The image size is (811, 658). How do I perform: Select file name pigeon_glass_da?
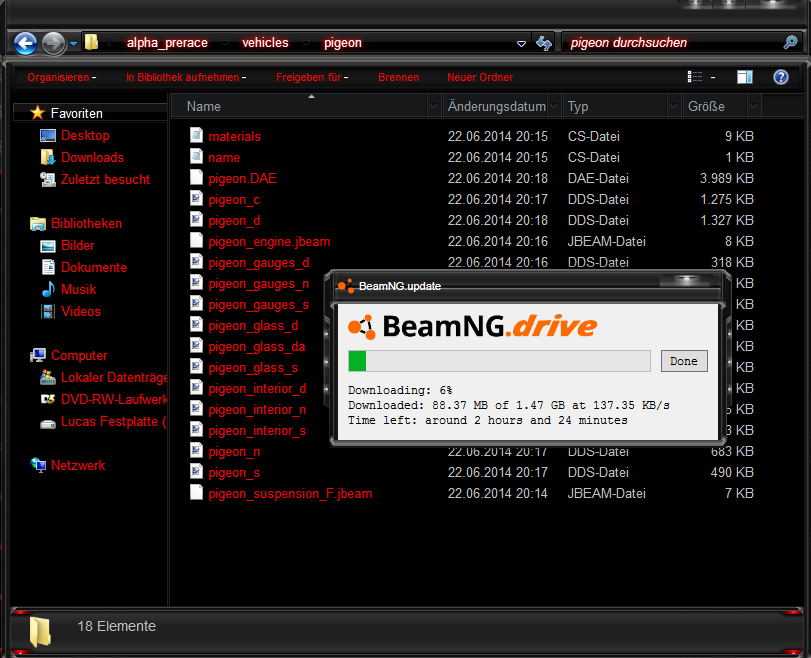(257, 347)
